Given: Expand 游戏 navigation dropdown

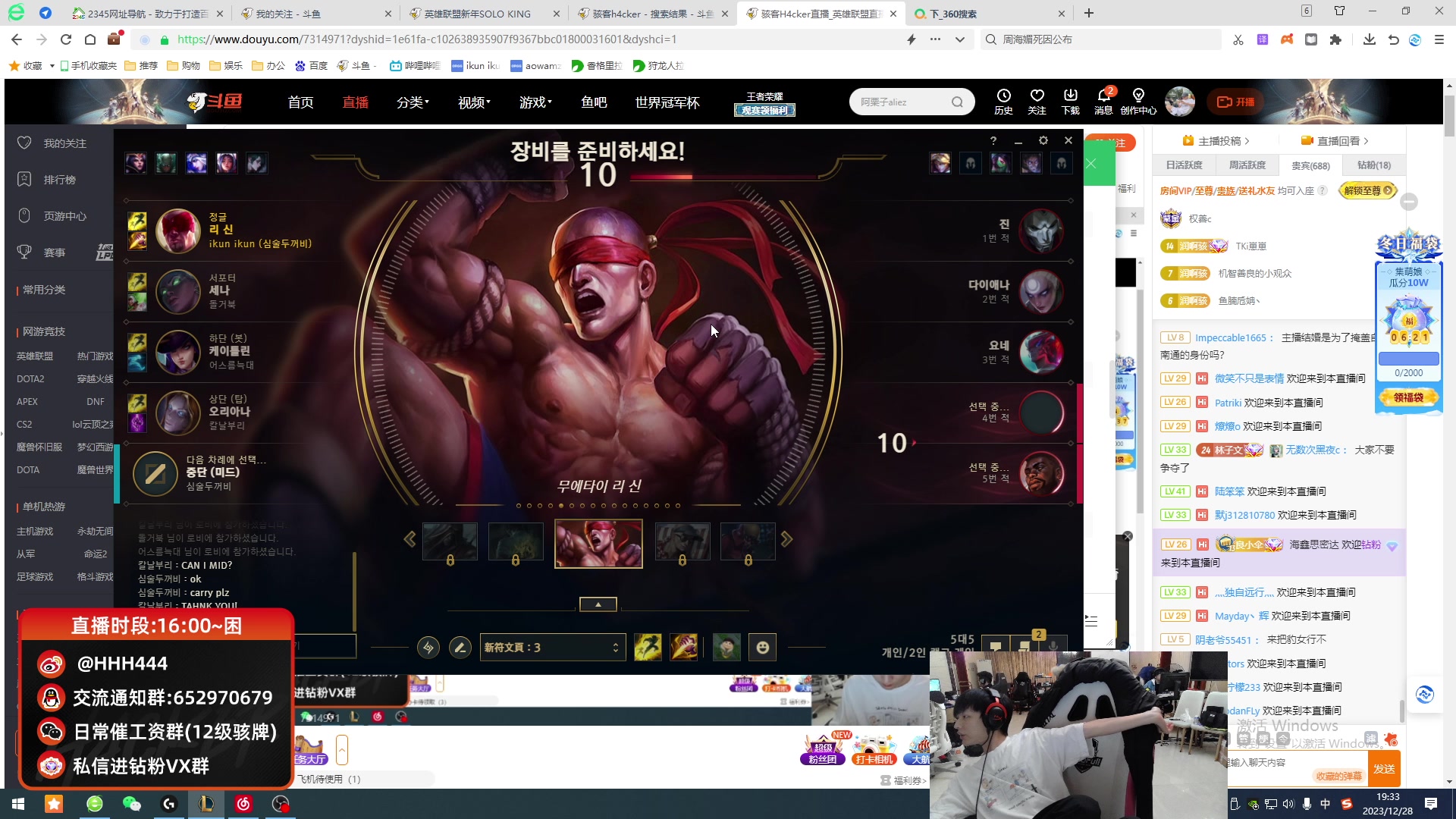Looking at the screenshot, I should [x=535, y=102].
